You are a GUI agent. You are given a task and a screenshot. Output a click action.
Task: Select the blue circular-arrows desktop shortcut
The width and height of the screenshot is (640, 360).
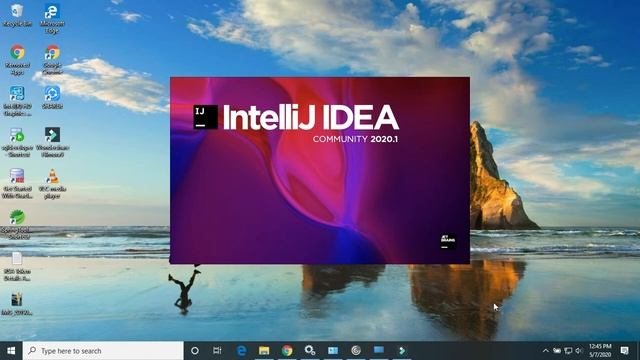[x=52, y=97]
